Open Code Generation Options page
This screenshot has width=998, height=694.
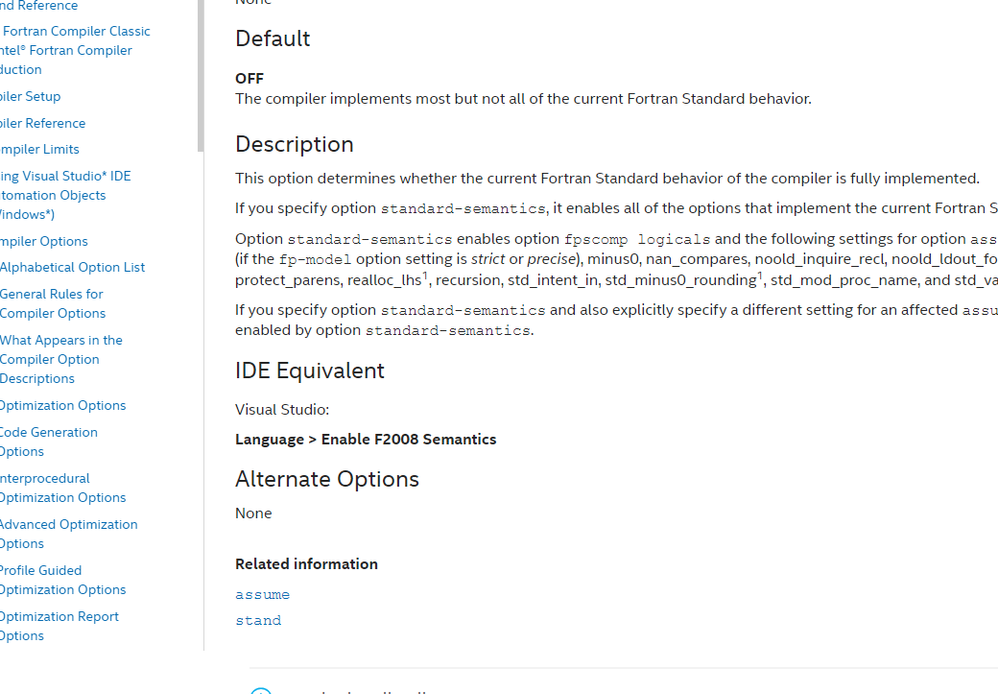[48, 442]
